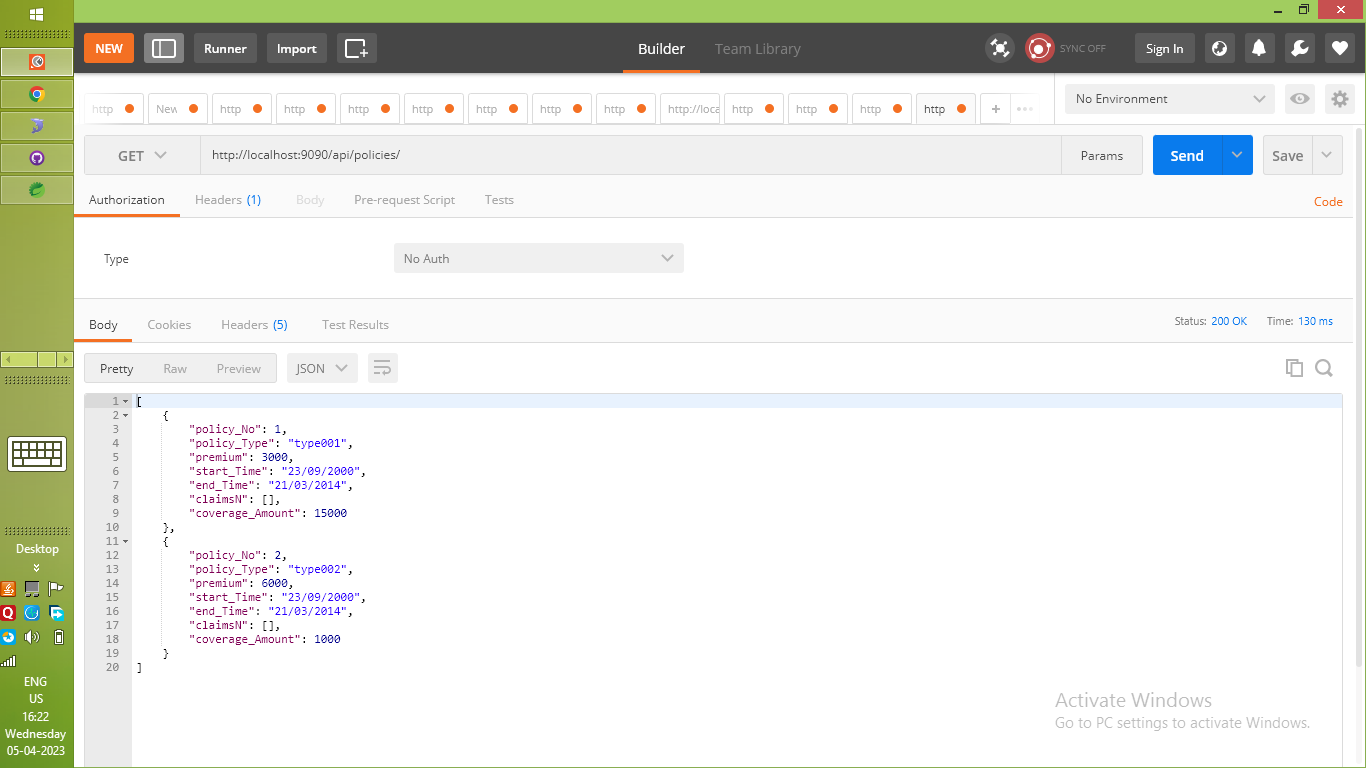1366x768 pixels.
Task: Toggle line wrap icon in response
Action: pos(382,368)
